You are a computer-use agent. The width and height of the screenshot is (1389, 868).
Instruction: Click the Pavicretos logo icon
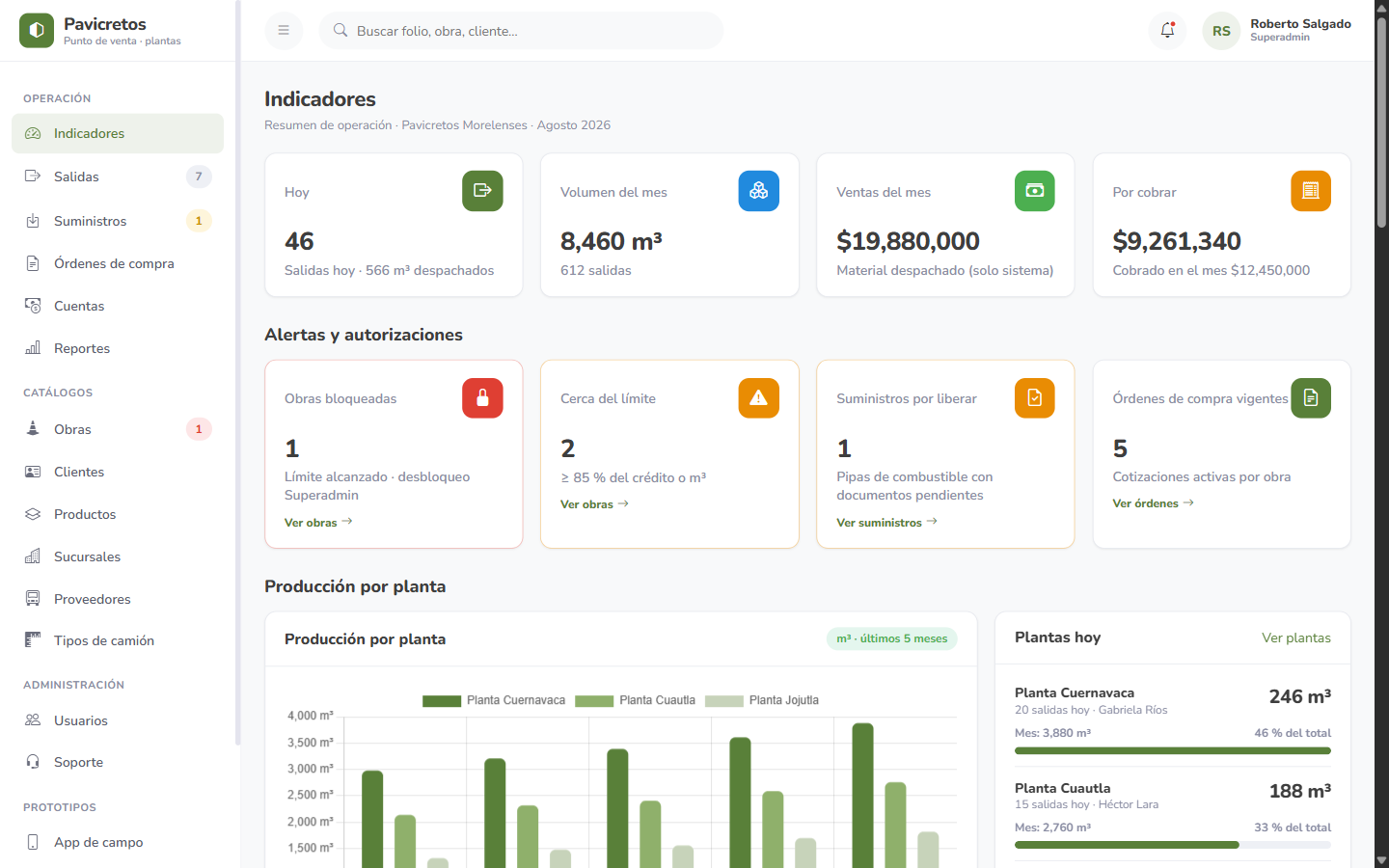pos(37,31)
